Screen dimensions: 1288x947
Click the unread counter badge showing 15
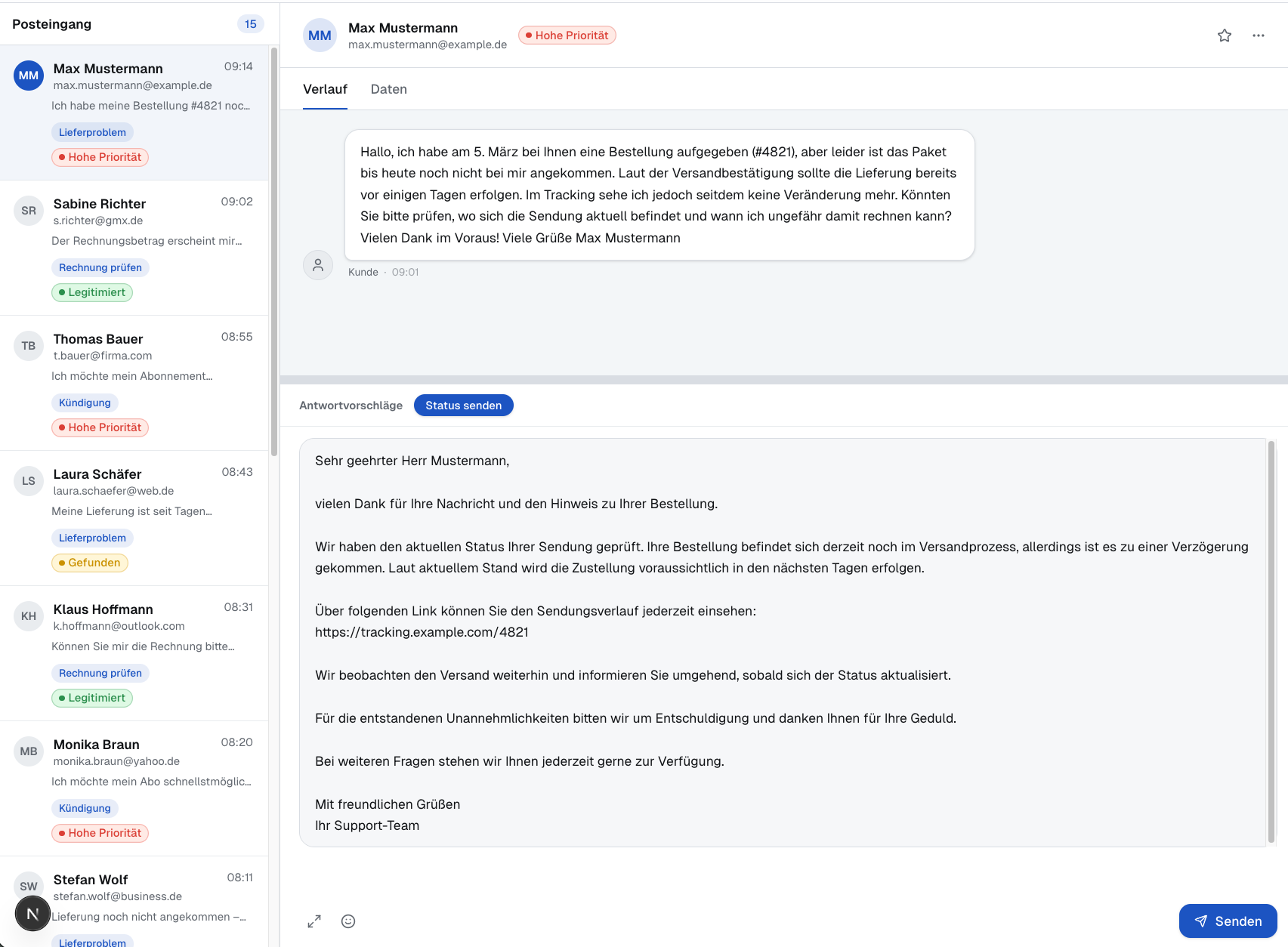[x=250, y=23]
